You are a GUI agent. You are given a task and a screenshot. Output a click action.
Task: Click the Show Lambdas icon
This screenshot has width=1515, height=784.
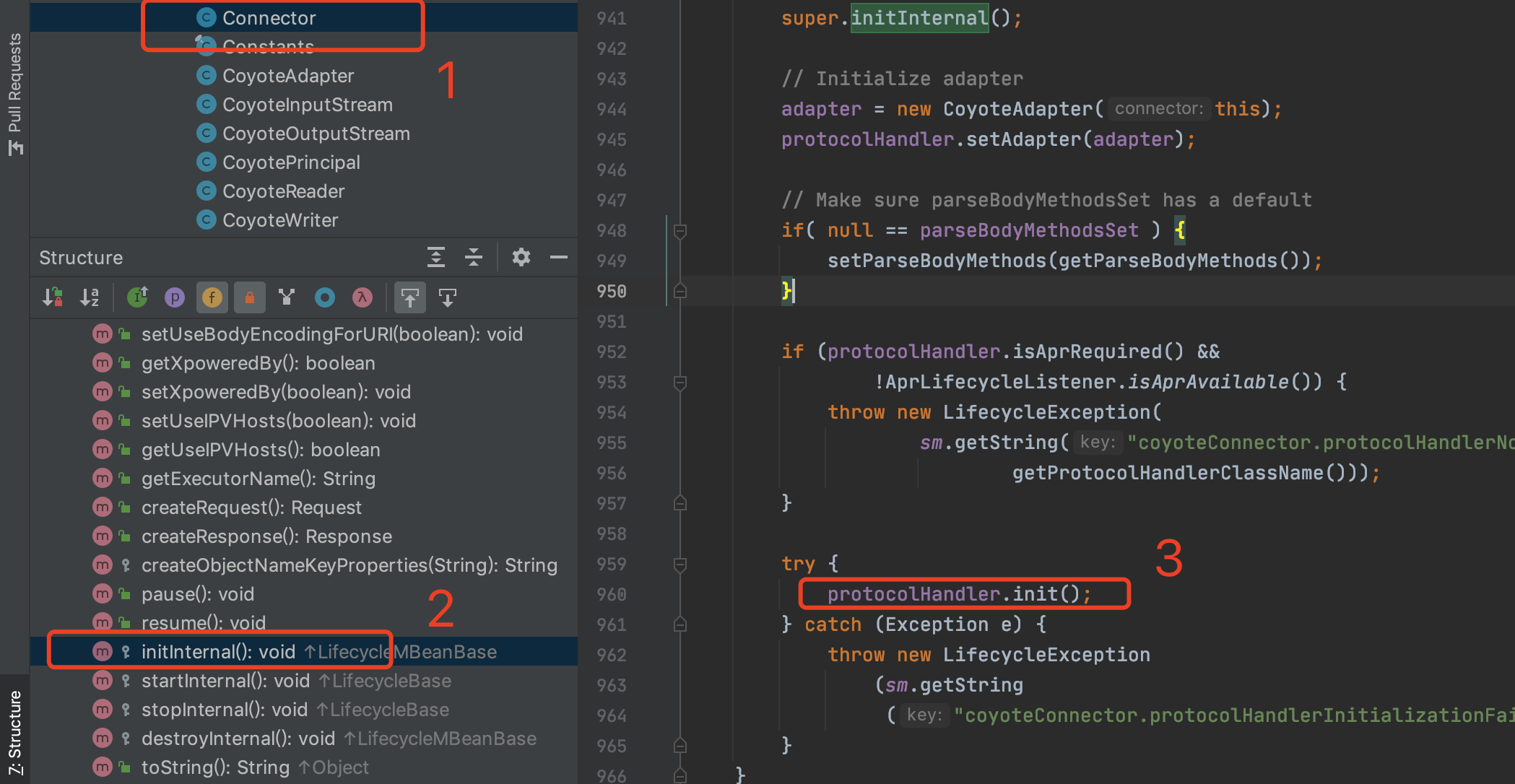[363, 297]
